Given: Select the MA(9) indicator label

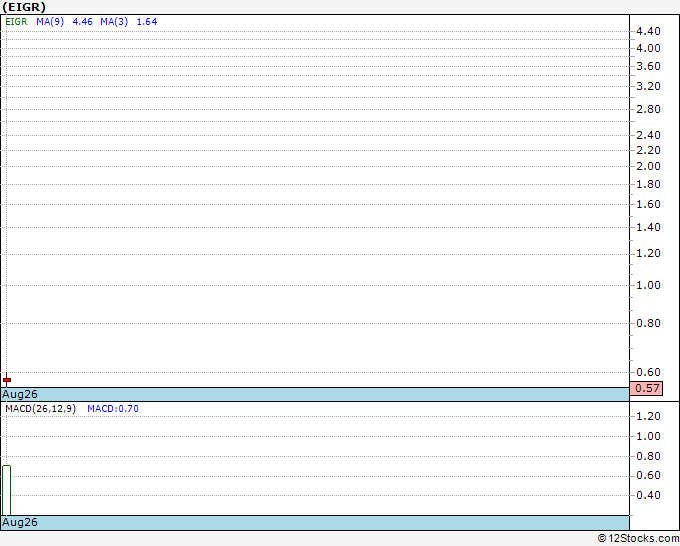Looking at the screenshot, I should [x=50, y=22].
